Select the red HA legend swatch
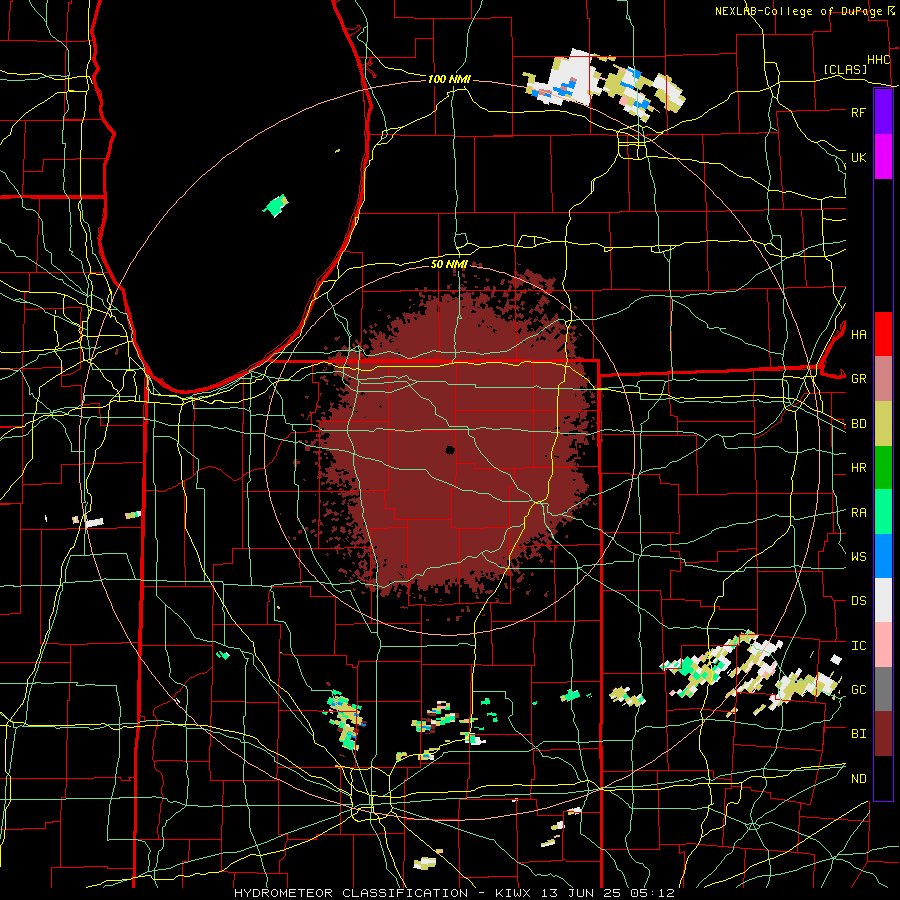The image size is (900, 900). [883, 334]
